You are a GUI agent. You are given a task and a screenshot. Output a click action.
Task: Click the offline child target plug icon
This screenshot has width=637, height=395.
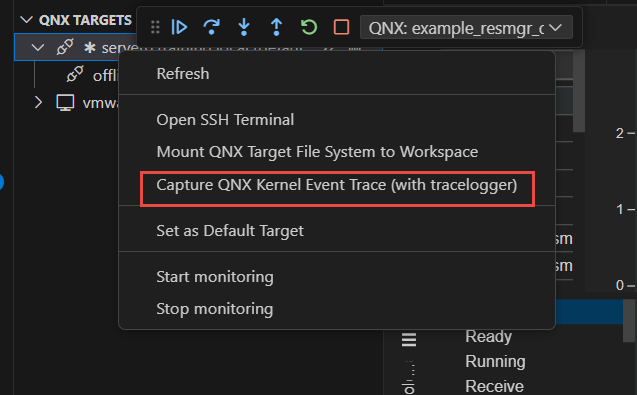[75, 74]
